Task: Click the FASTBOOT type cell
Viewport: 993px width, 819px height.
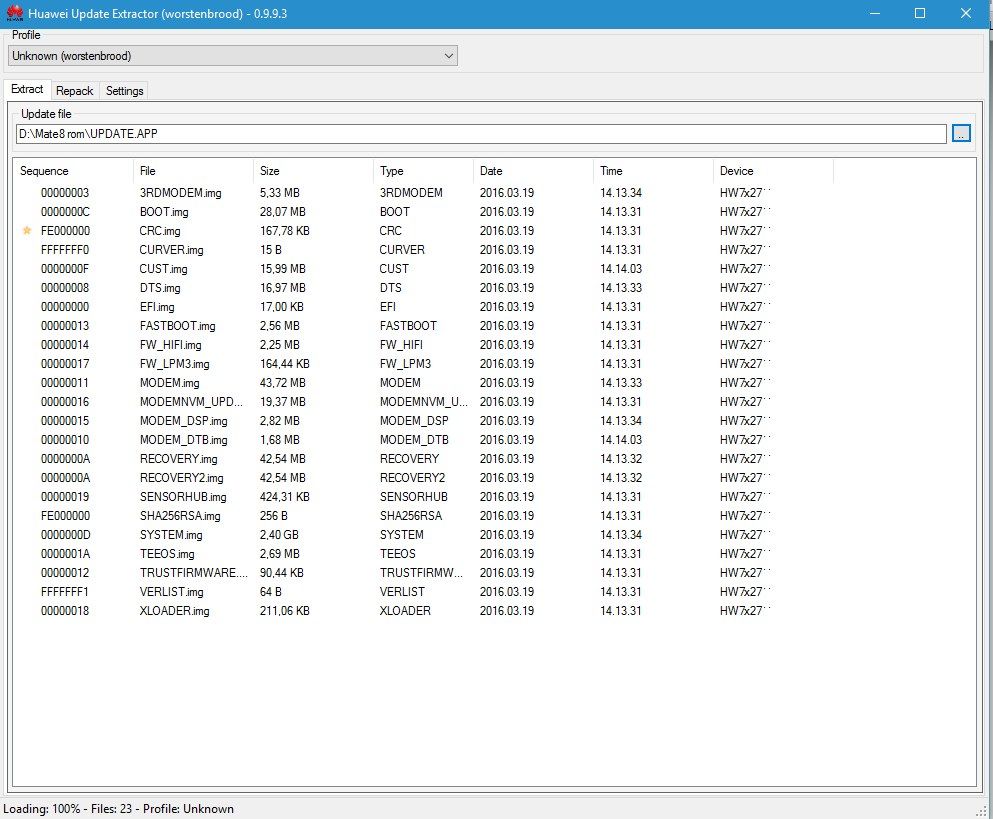Action: 408,326
